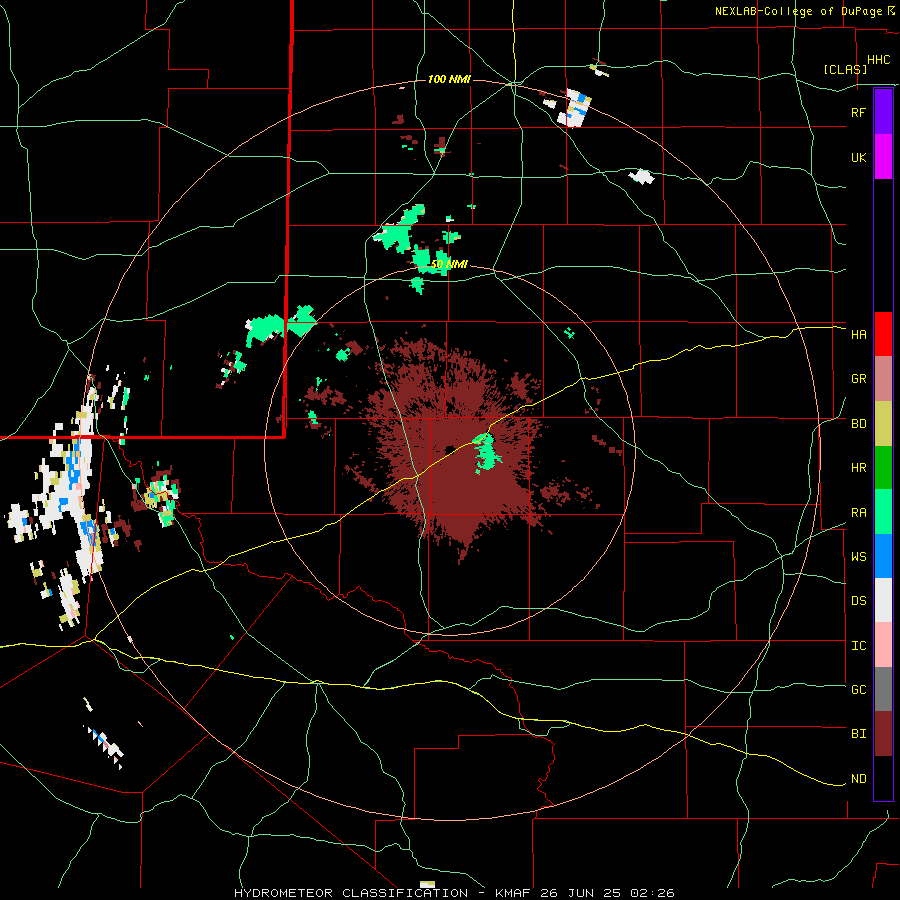The height and width of the screenshot is (900, 900).
Task: Click the 'HHC' product label
Action: [x=878, y=60]
